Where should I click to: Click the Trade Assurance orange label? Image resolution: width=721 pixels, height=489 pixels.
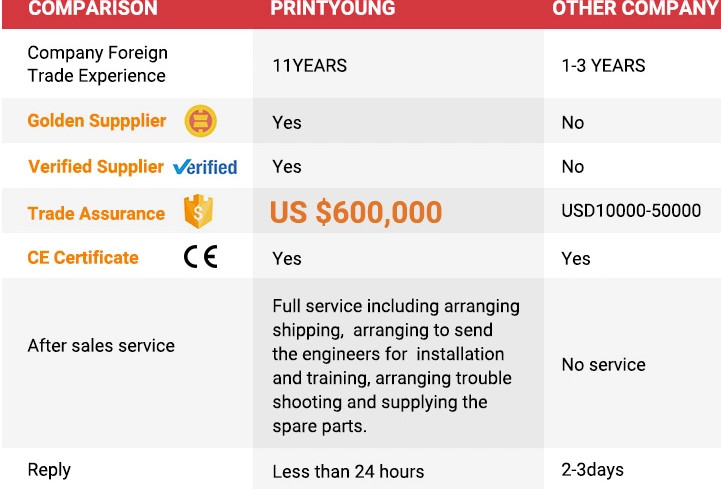96,213
